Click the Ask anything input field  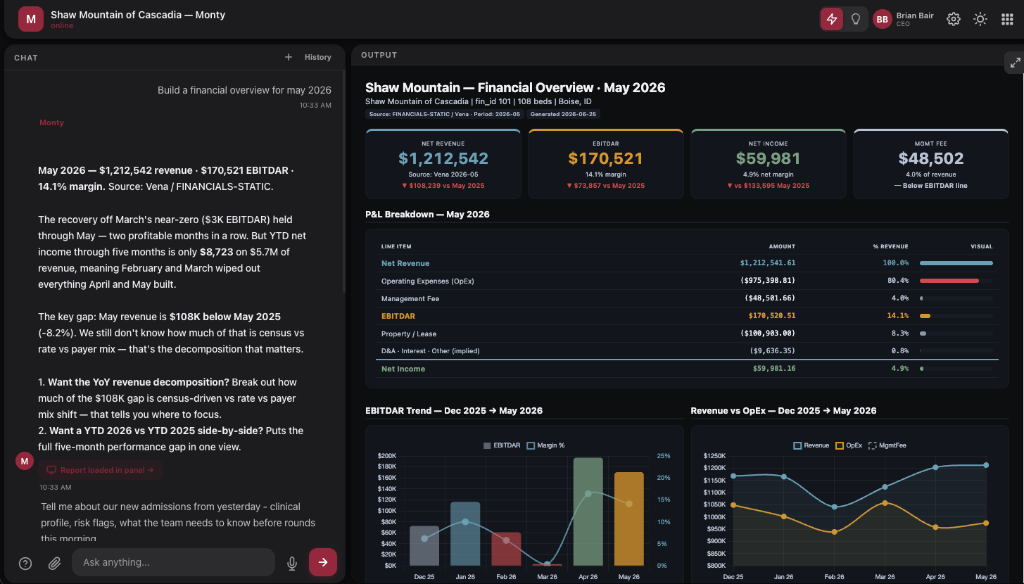coord(173,562)
